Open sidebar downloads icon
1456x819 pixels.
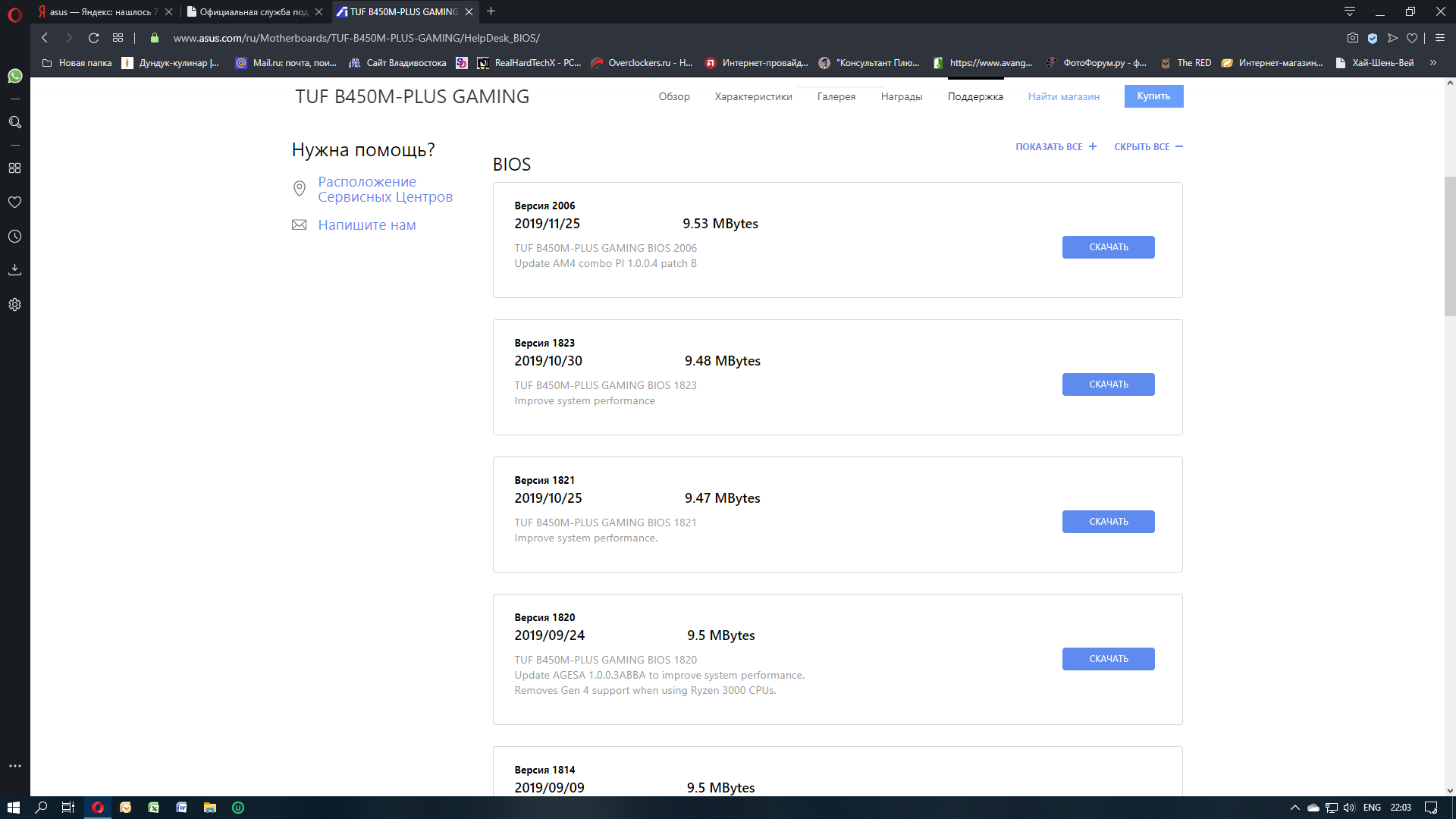(14, 270)
